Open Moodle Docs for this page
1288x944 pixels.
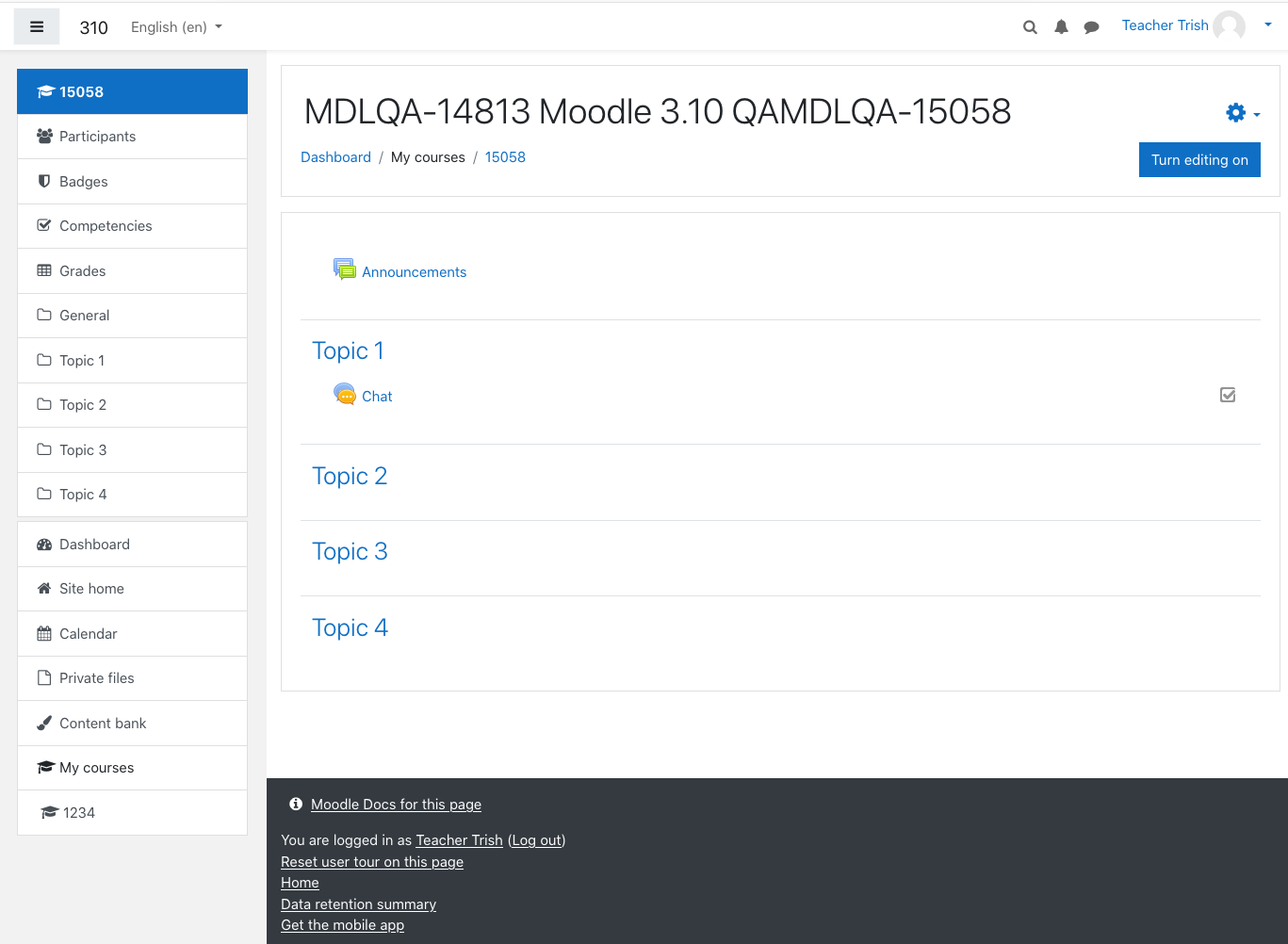(396, 805)
